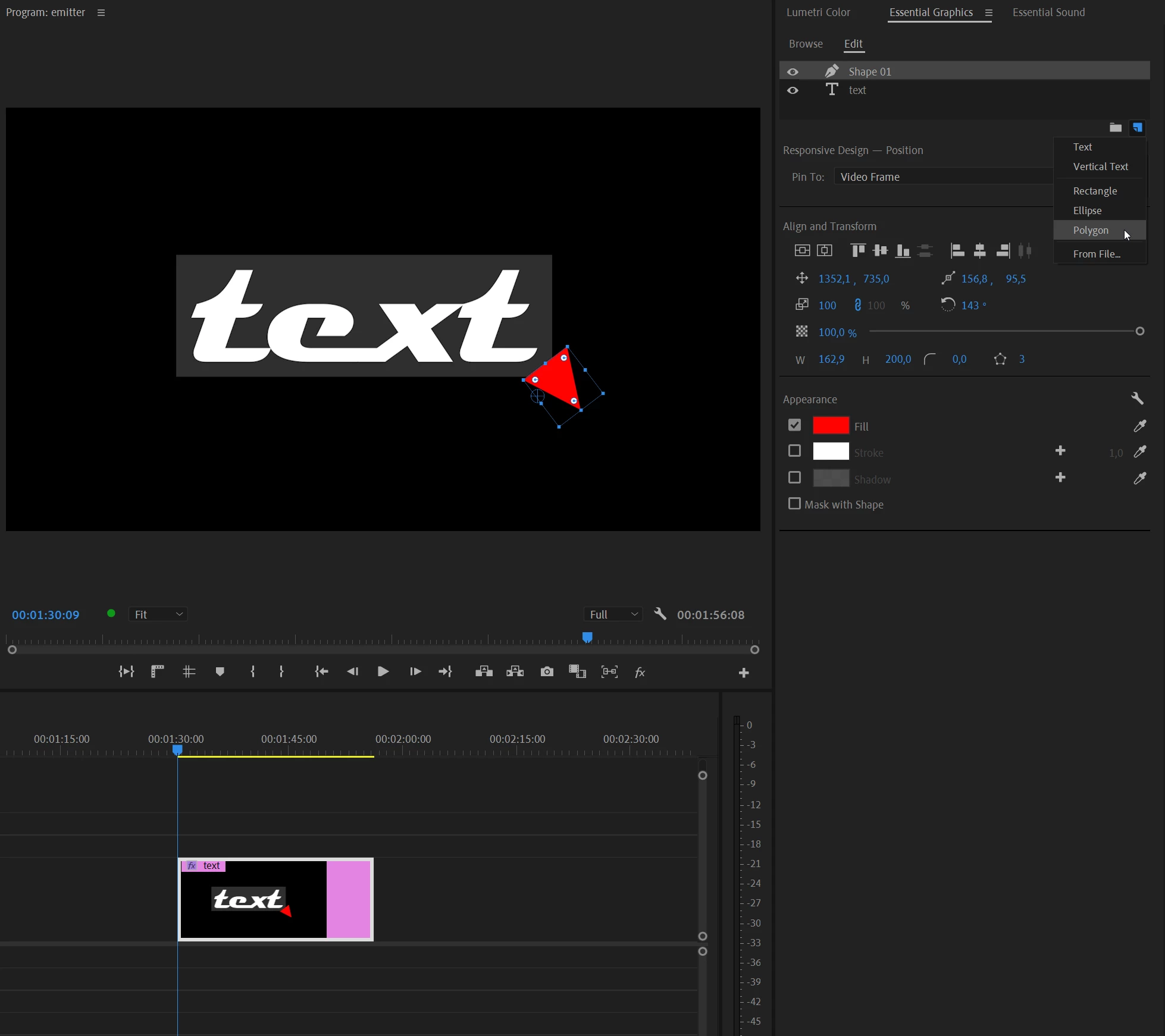Click the Export Frame camera icon

(547, 671)
